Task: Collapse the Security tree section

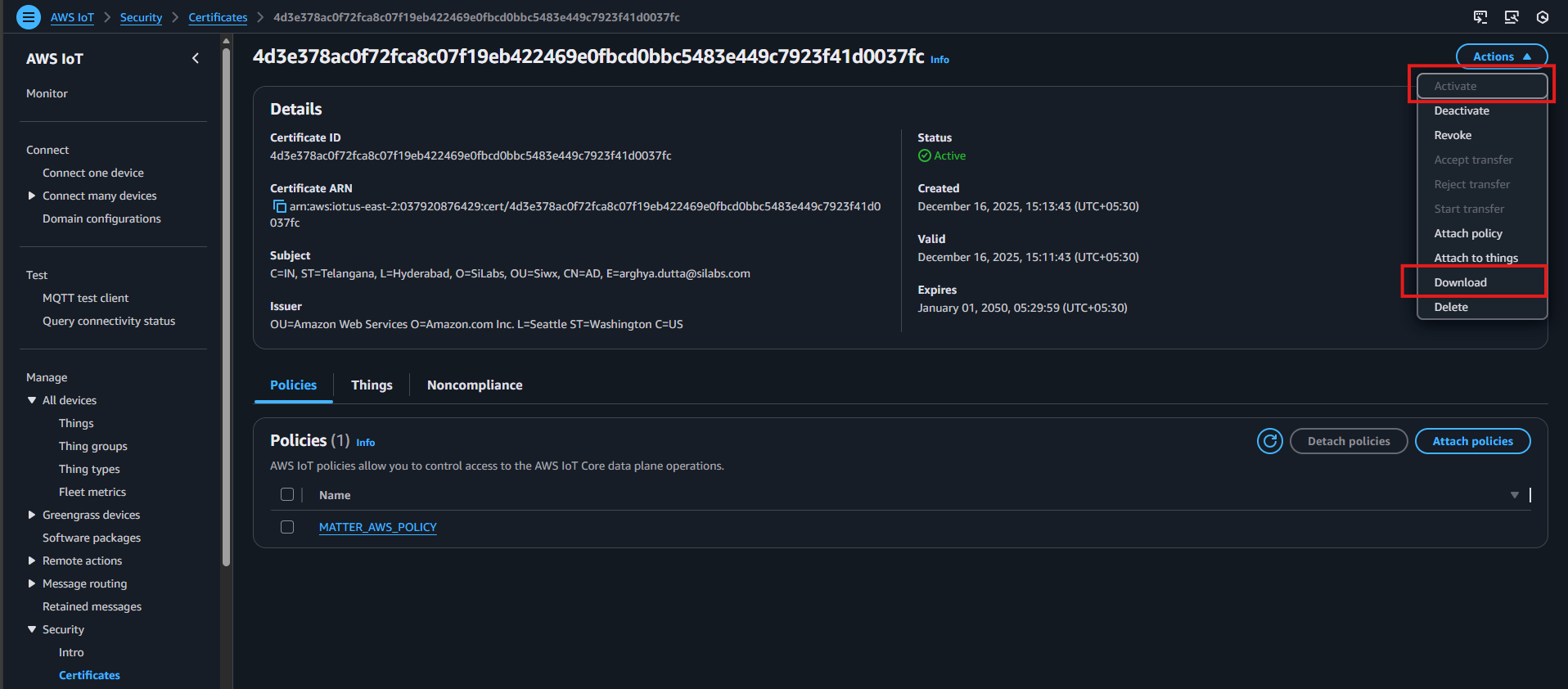Action: pyautogui.click(x=32, y=629)
